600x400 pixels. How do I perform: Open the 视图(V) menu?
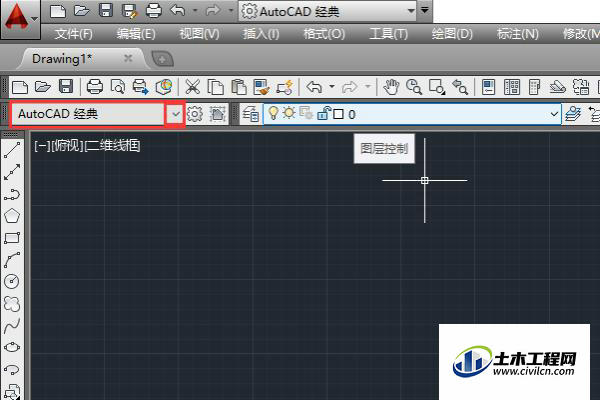(199, 34)
